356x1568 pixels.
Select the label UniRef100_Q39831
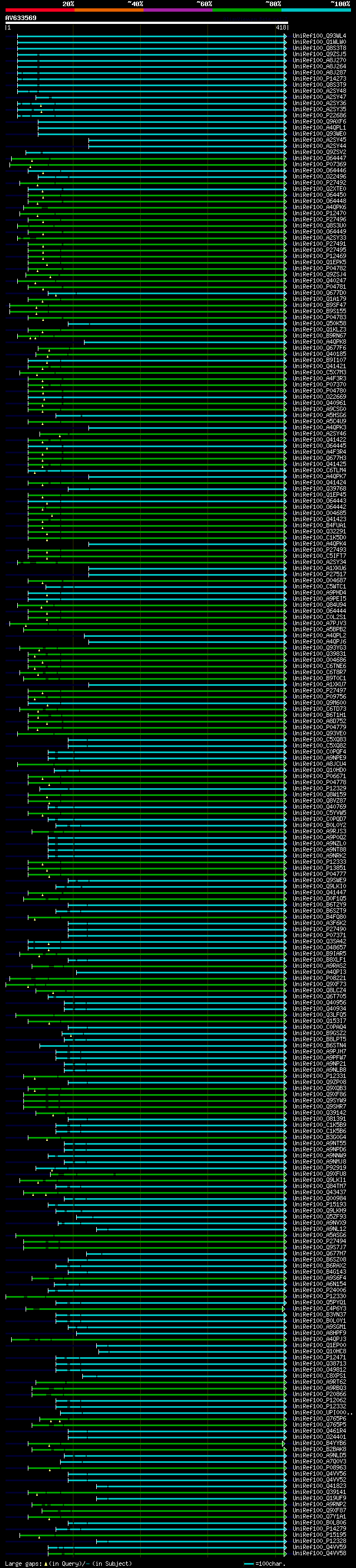(319, 654)
